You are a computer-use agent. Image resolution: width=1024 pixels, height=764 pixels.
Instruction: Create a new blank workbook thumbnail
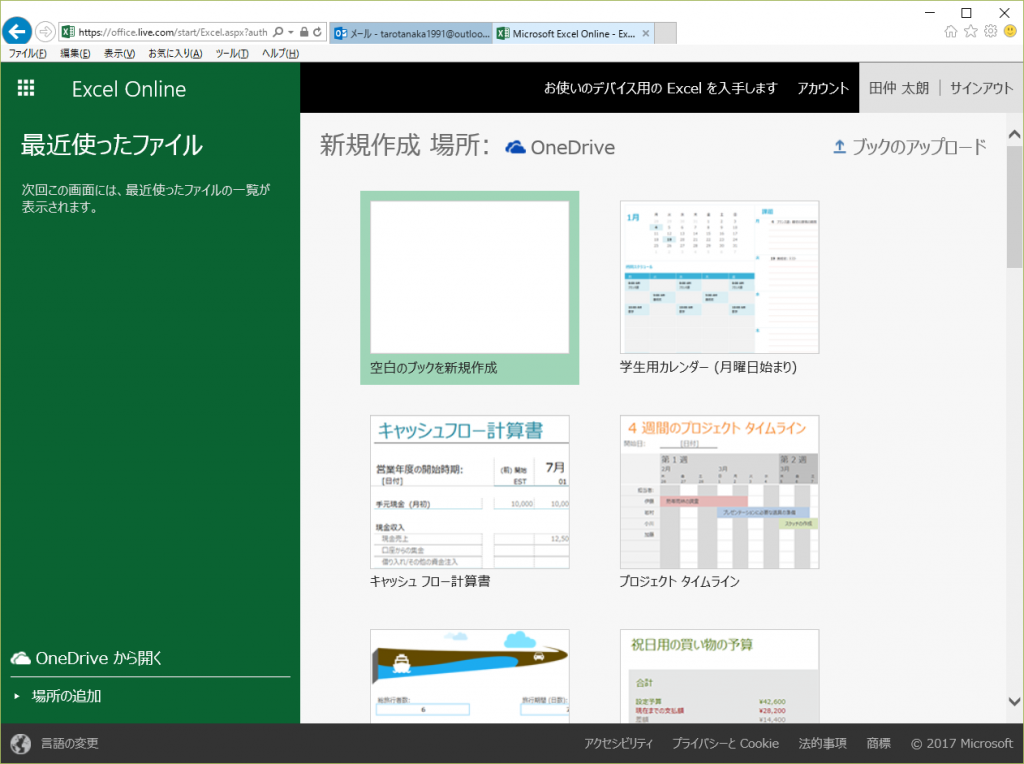click(x=470, y=278)
